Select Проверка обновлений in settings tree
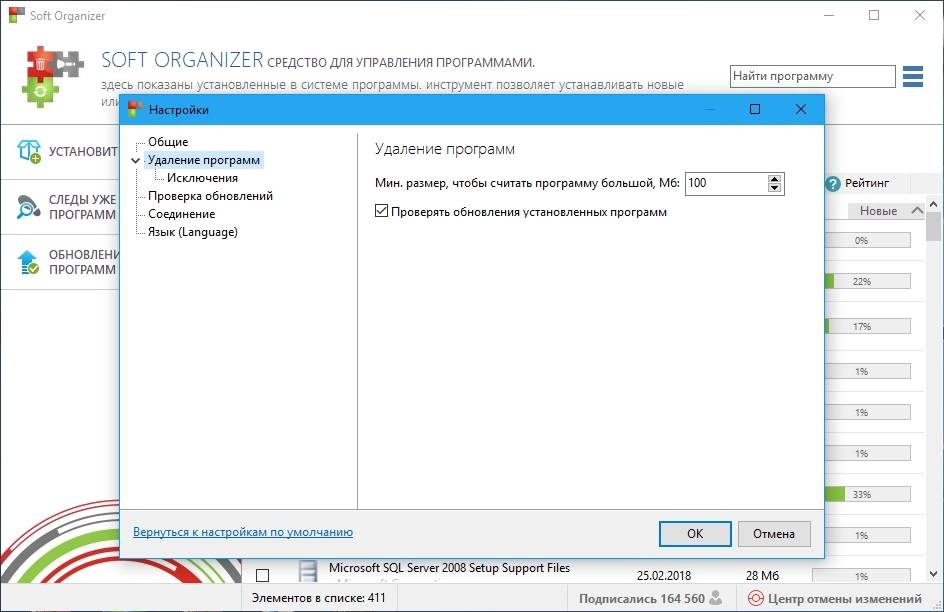The height and width of the screenshot is (612, 944). [210, 196]
